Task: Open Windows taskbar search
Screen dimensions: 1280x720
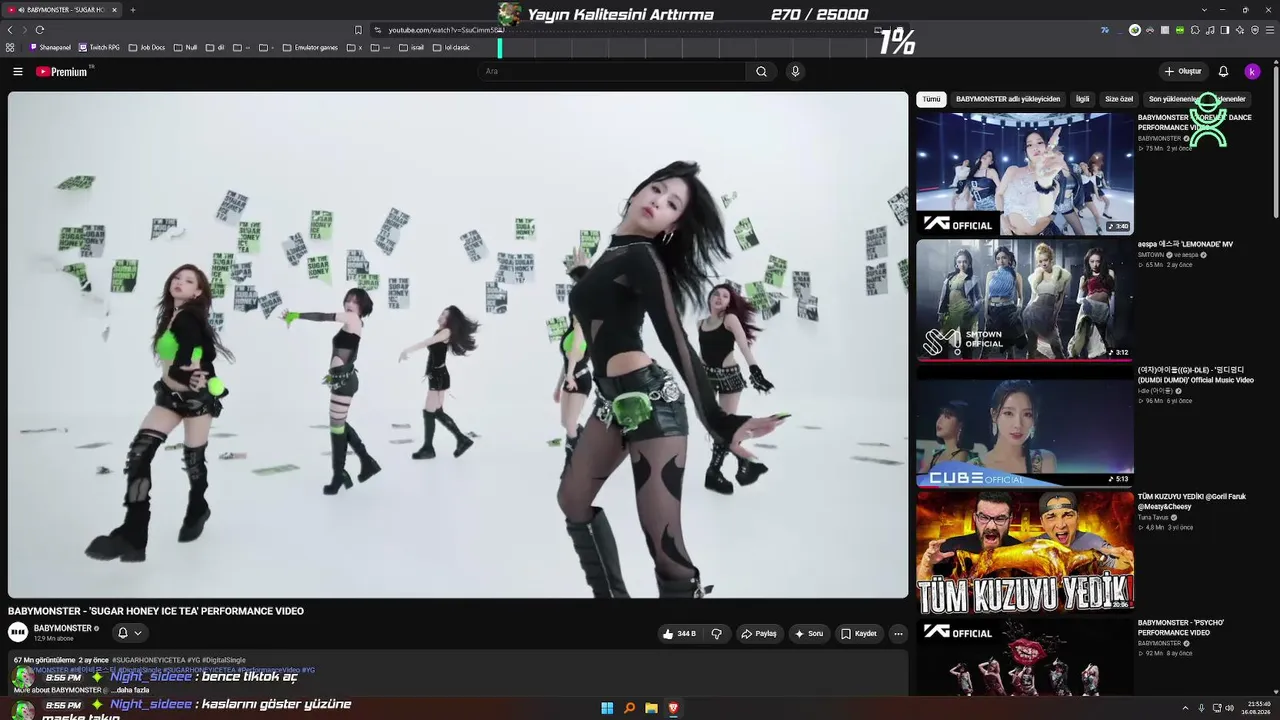Action: [629, 708]
